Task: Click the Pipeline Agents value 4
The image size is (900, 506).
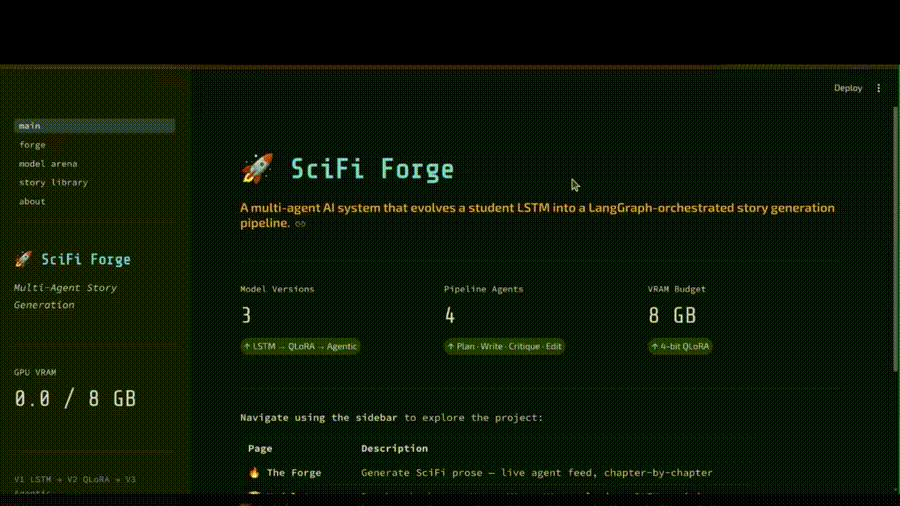Action: coord(450,315)
